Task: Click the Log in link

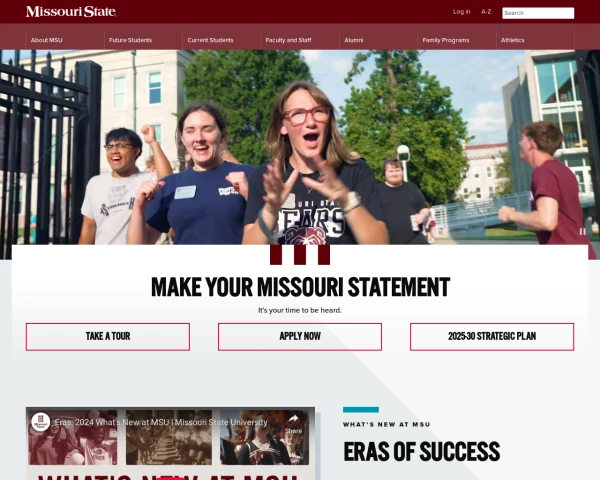Action: pos(461,12)
